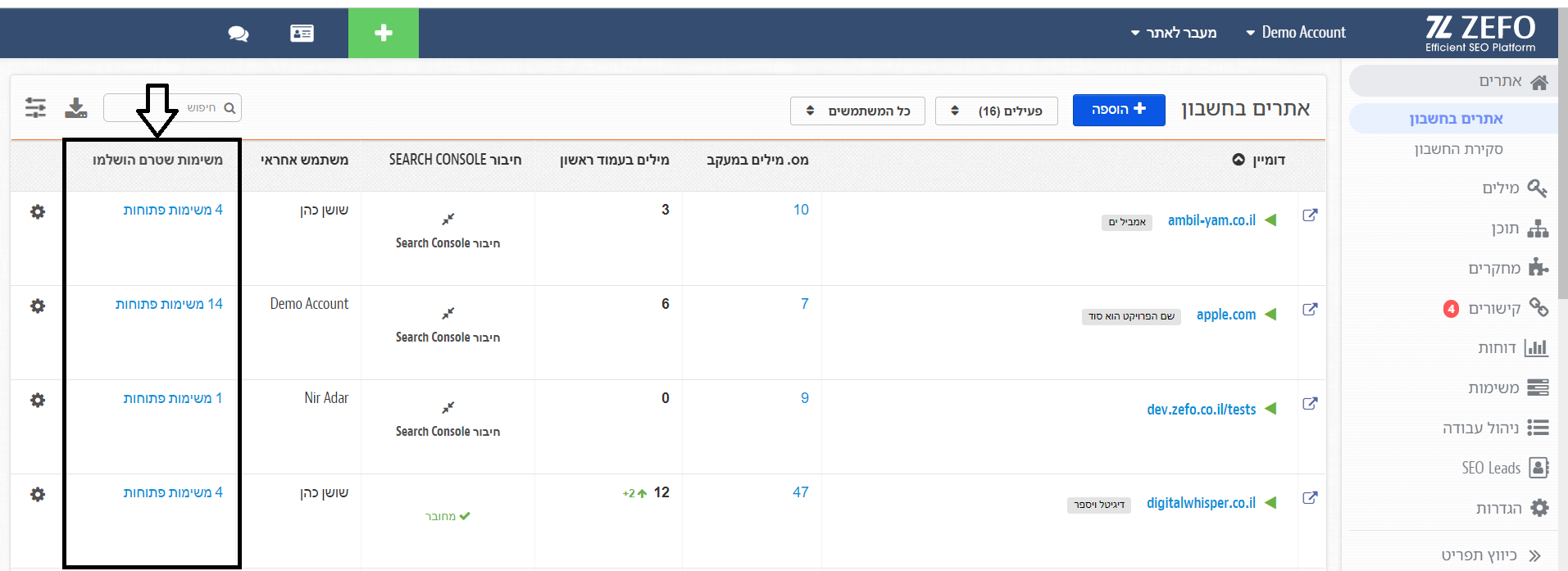Image resolution: width=1568 pixels, height=571 pixels.
Task: Select אתרים in sidebar menu
Action: click(x=1453, y=81)
